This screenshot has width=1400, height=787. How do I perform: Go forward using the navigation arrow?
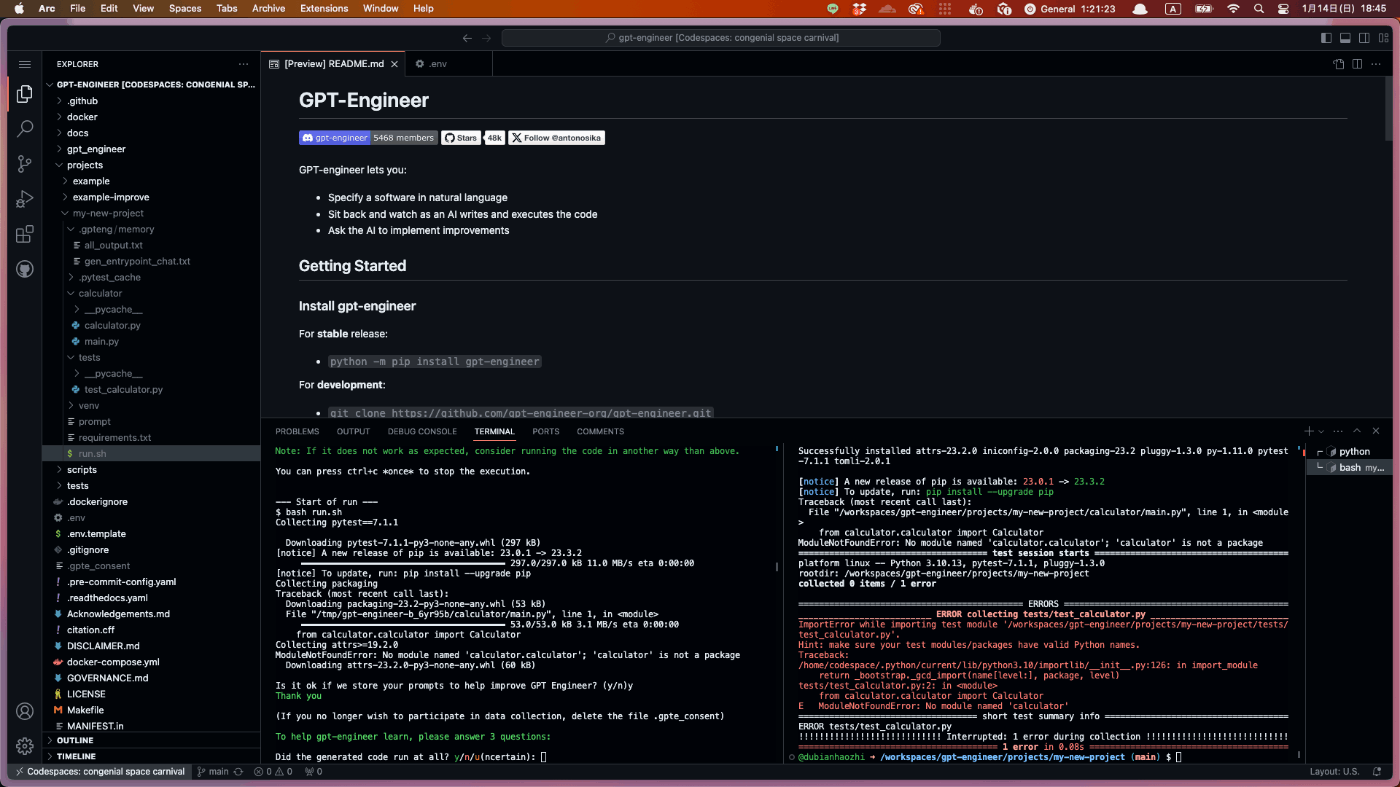coord(487,38)
